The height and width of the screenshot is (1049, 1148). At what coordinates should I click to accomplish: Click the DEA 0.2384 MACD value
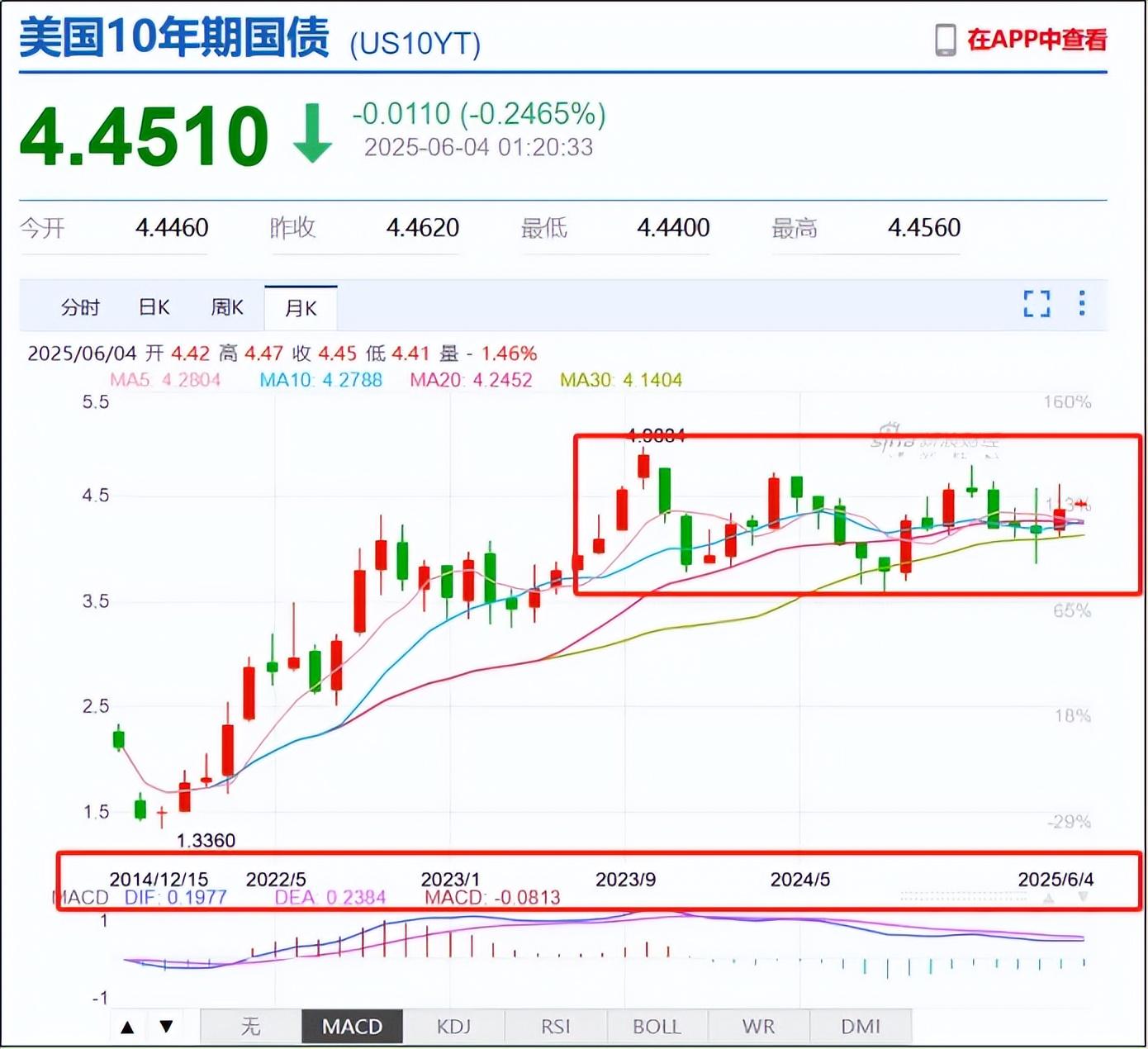click(330, 898)
